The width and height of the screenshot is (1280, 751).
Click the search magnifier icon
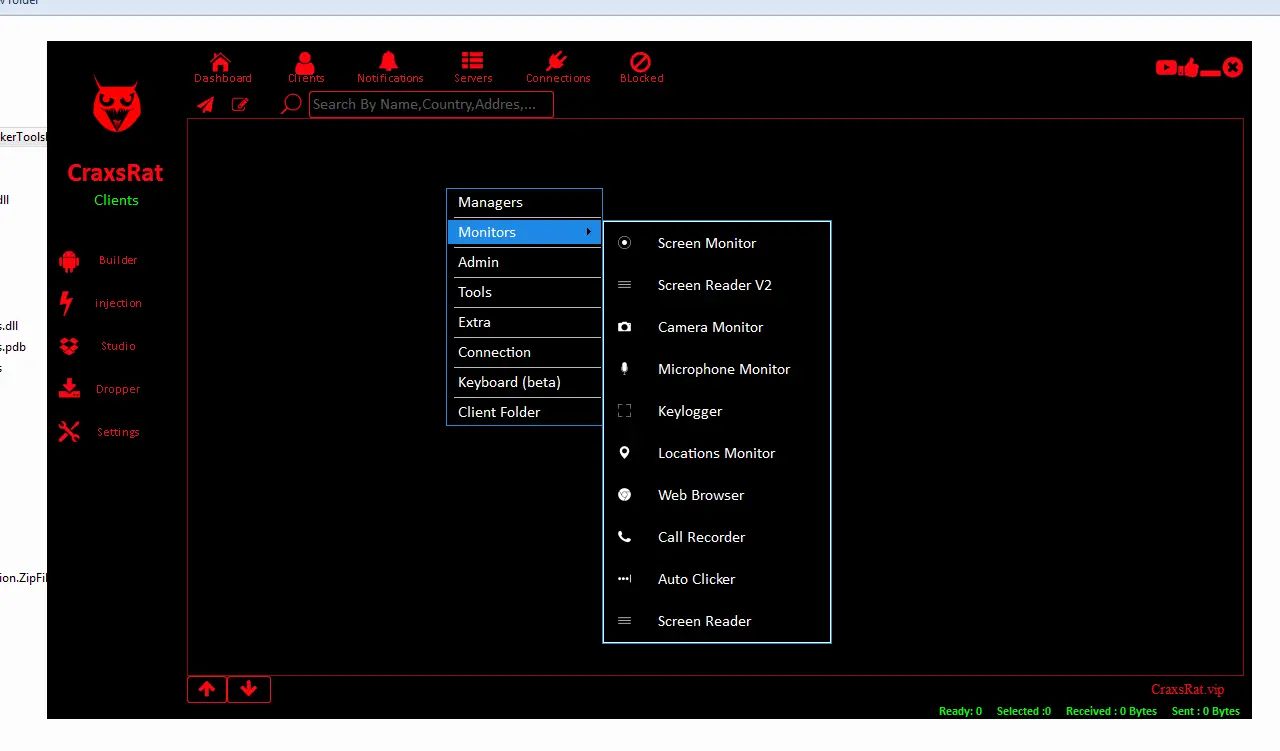pos(290,104)
